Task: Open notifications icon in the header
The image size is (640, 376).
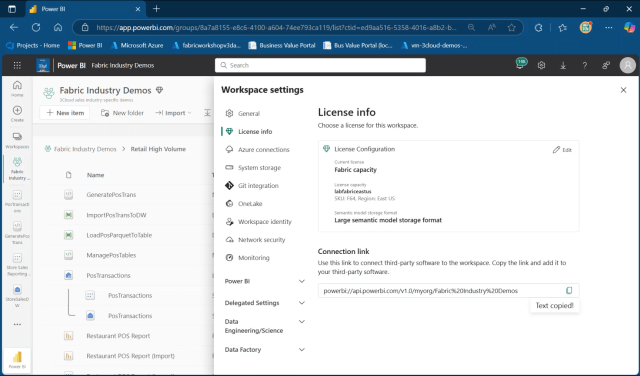Action: tap(520, 64)
